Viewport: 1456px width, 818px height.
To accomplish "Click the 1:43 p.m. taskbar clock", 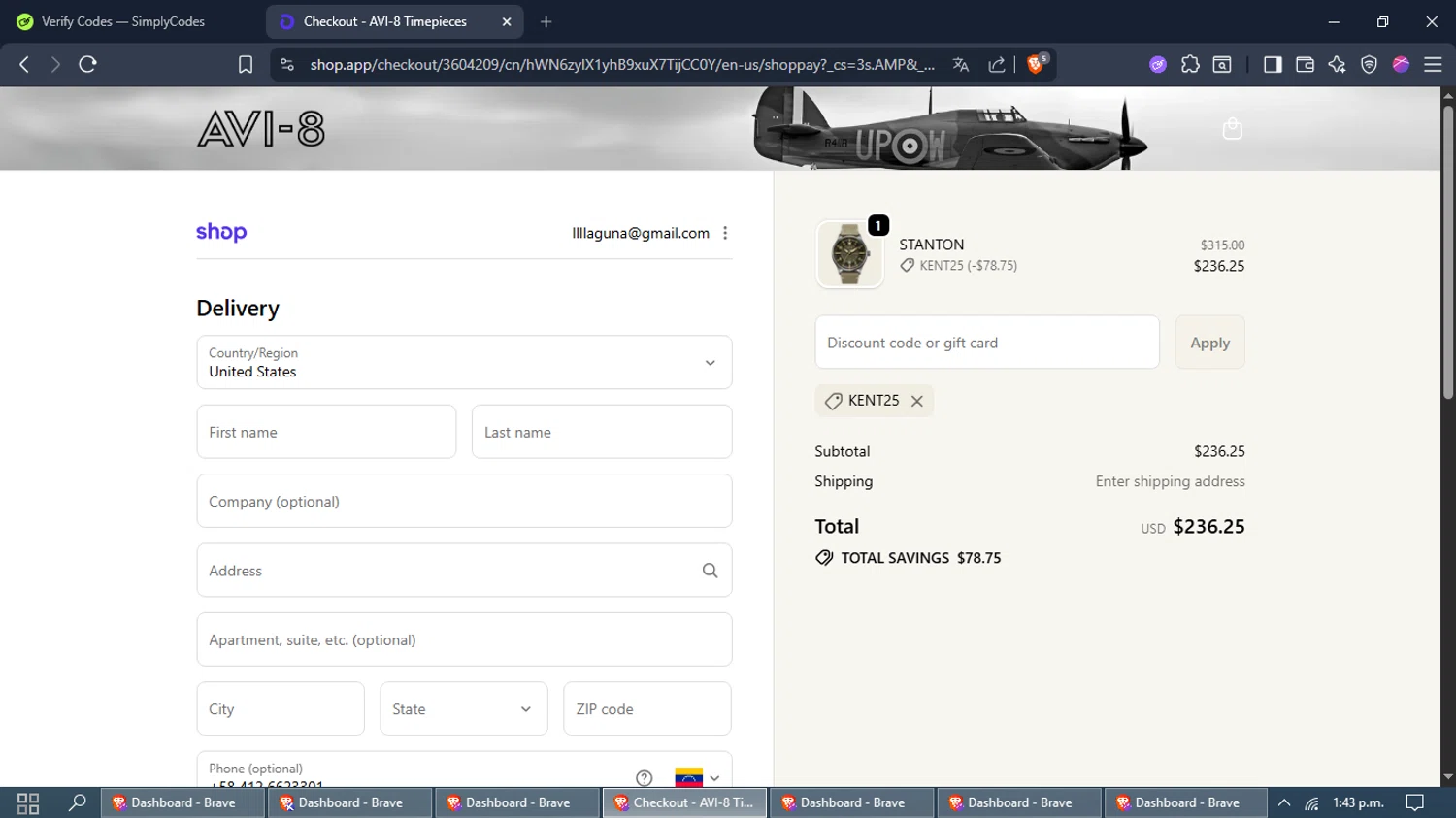I will pyautogui.click(x=1358, y=802).
